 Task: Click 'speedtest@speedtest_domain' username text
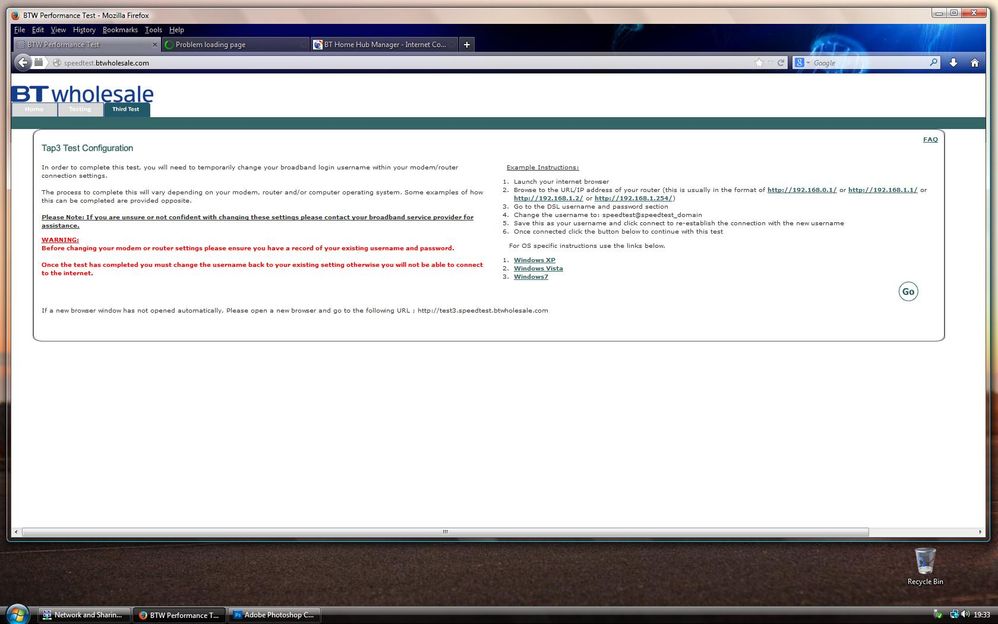pyautogui.click(x=652, y=215)
